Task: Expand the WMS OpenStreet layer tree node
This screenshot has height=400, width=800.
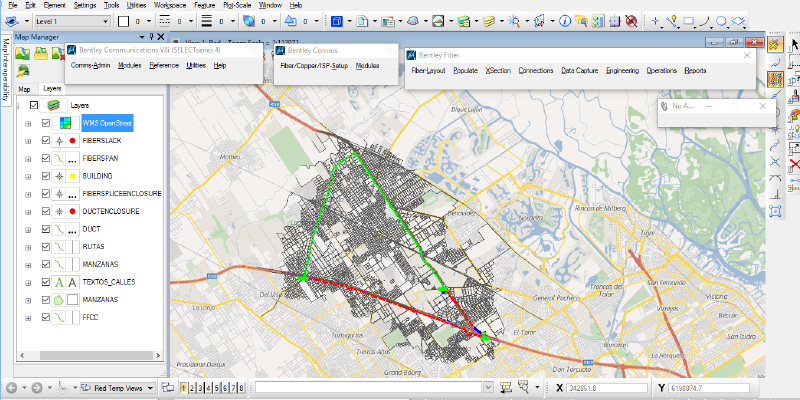Action: tap(28, 123)
